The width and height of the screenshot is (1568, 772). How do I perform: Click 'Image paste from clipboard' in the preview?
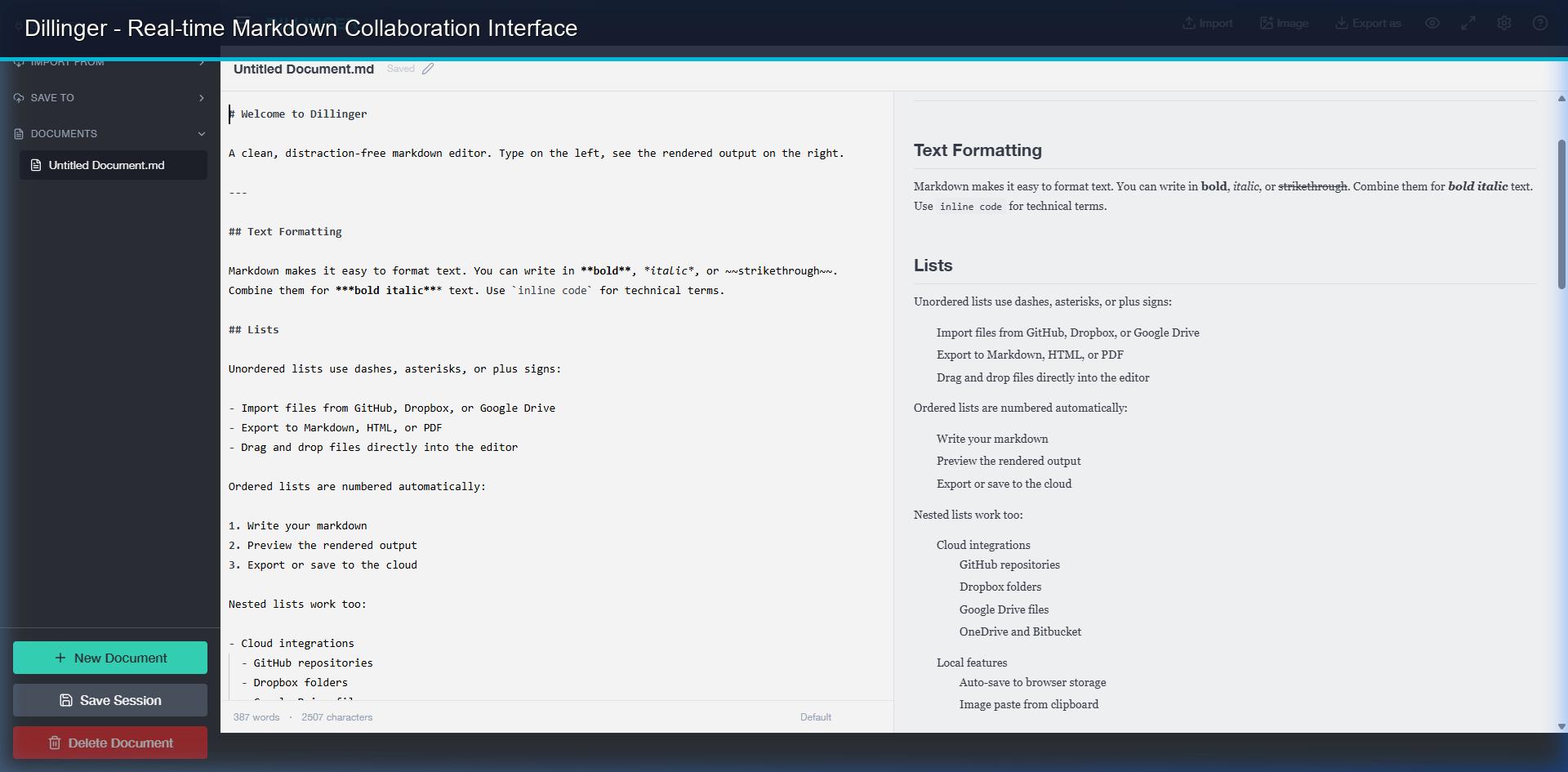[1028, 704]
